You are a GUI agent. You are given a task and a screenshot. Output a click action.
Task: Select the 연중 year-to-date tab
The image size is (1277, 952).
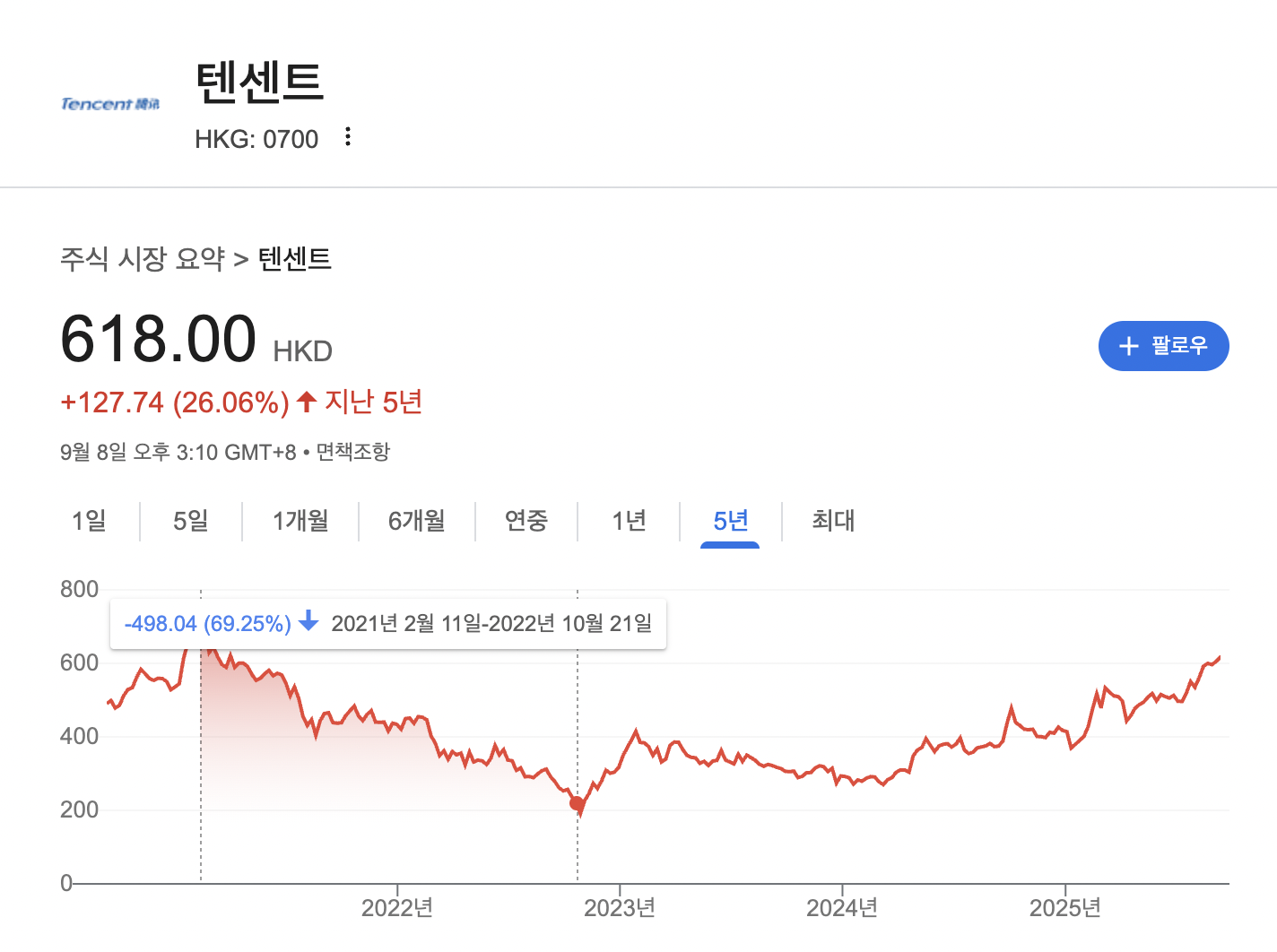tap(526, 521)
